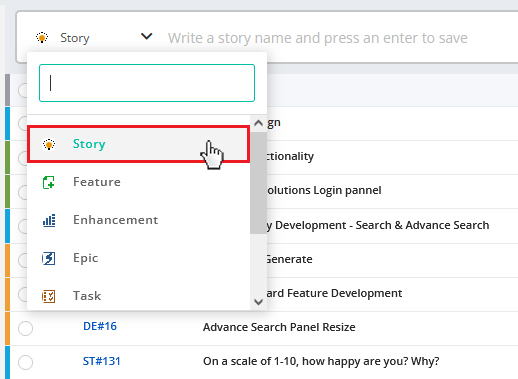Pick Enhancement as the item type

coord(139,220)
